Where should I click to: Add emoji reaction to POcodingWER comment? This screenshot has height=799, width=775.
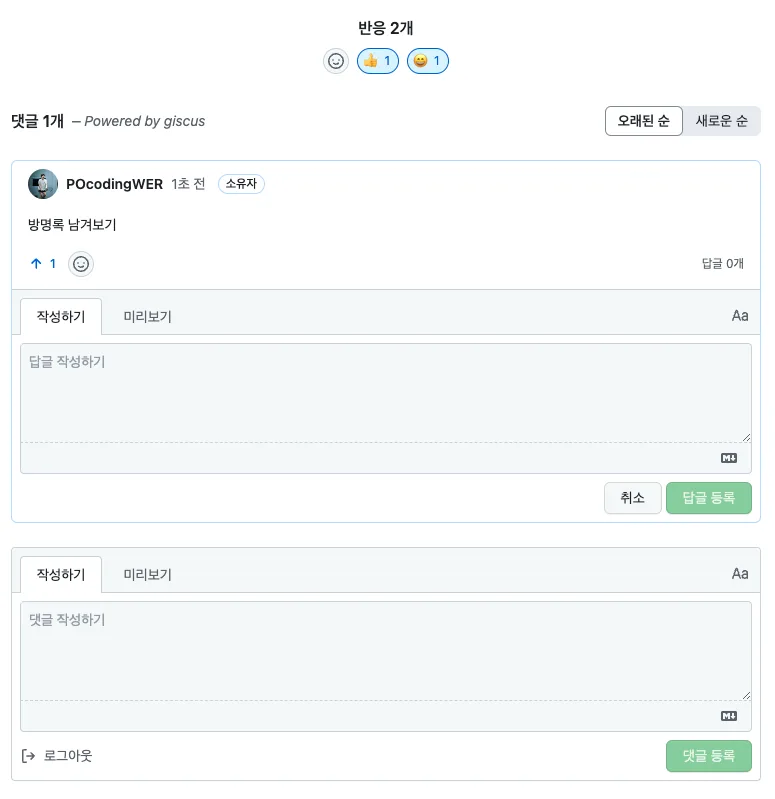point(81,264)
